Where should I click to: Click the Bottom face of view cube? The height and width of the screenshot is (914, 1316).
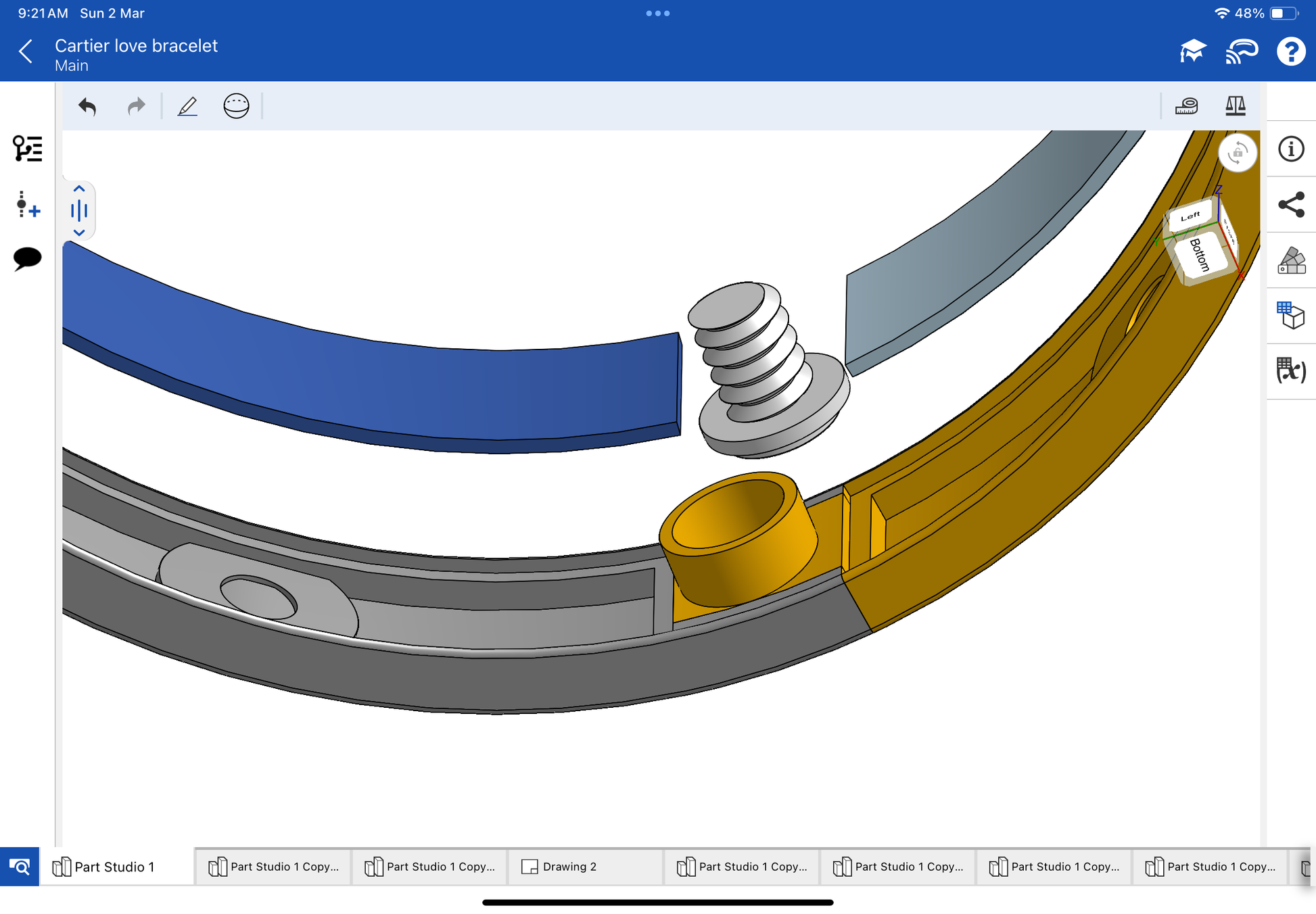pos(1201,256)
